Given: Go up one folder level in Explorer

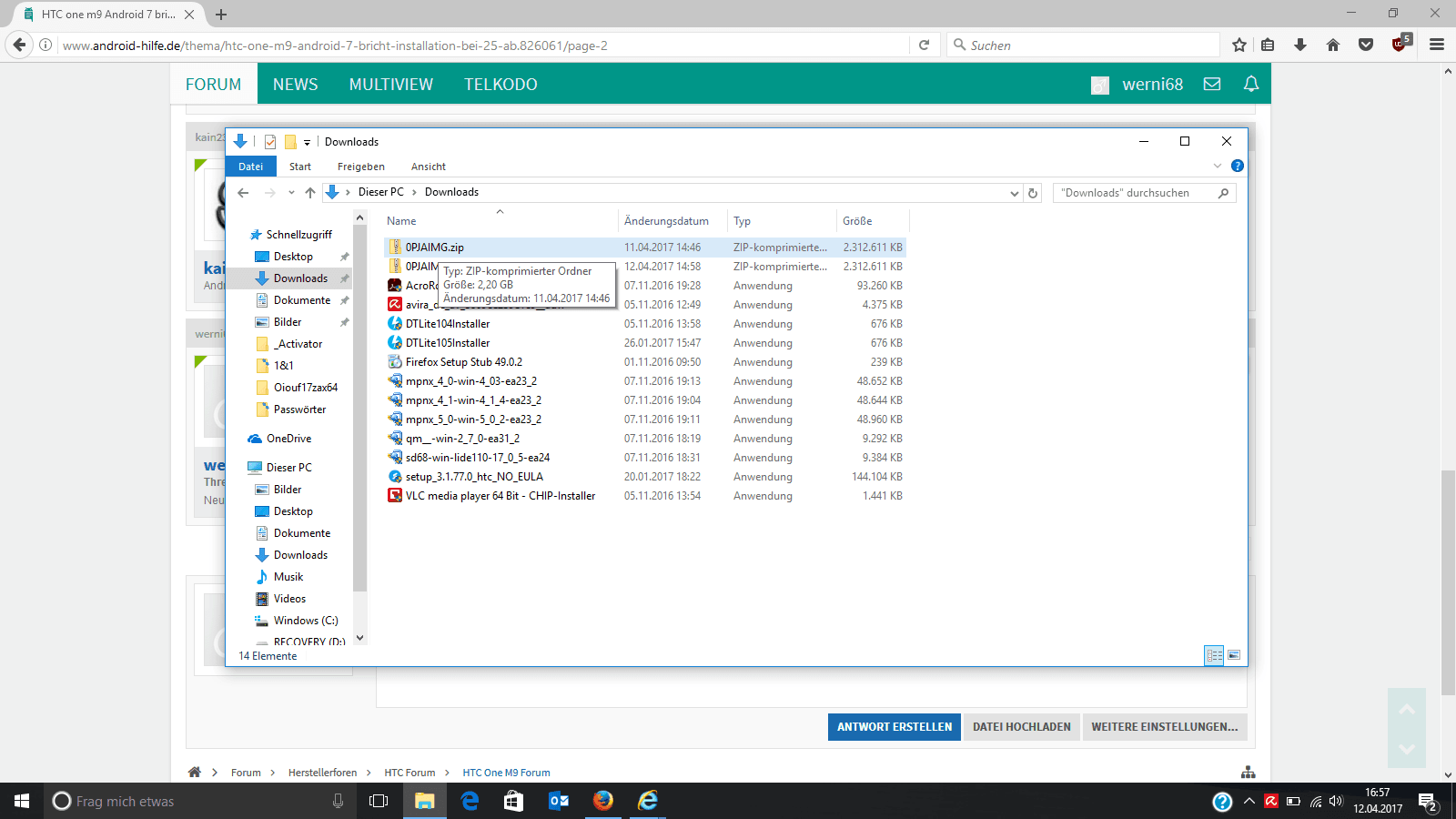Looking at the screenshot, I should tap(310, 192).
